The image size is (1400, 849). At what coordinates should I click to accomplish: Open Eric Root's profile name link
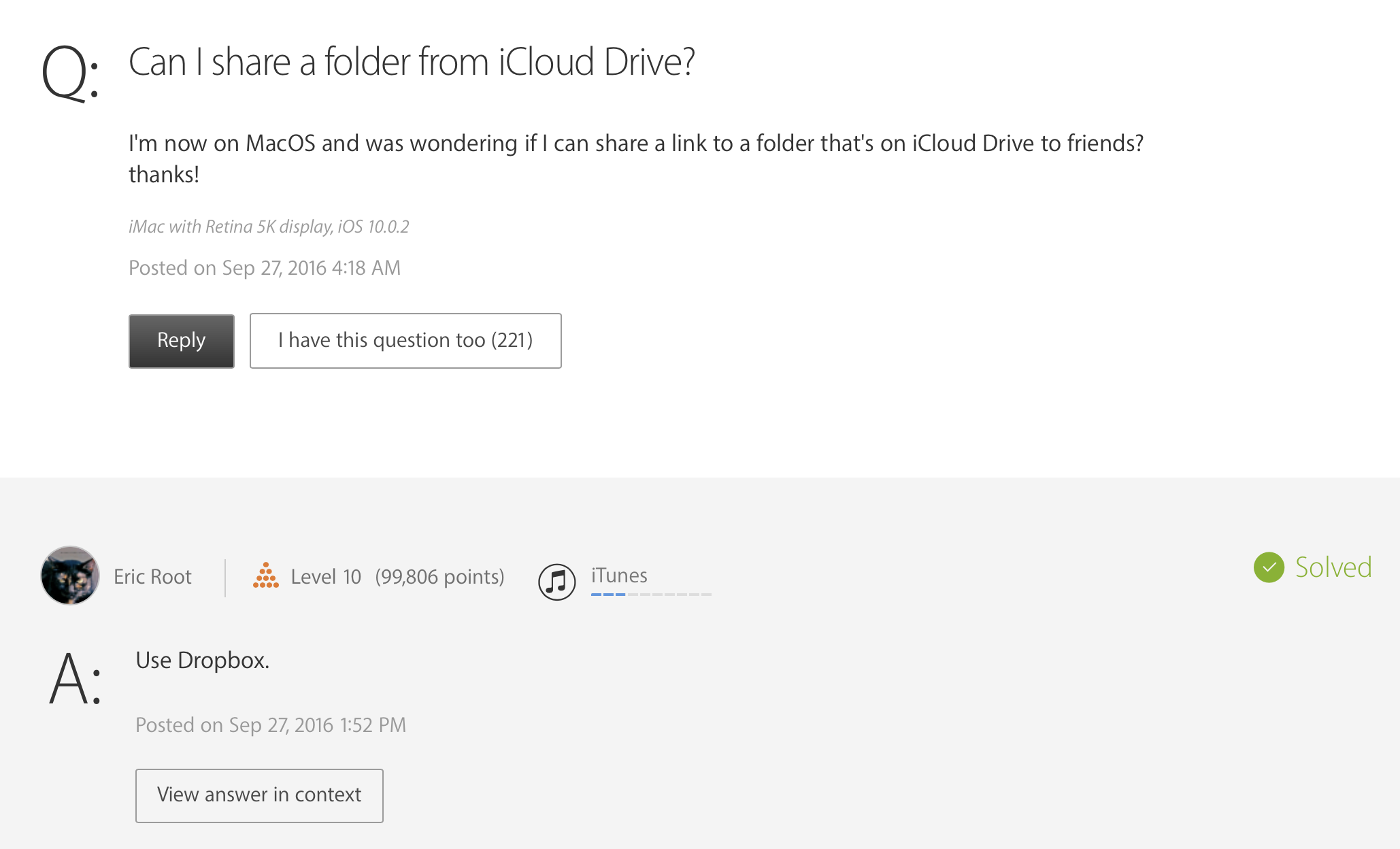click(x=152, y=577)
